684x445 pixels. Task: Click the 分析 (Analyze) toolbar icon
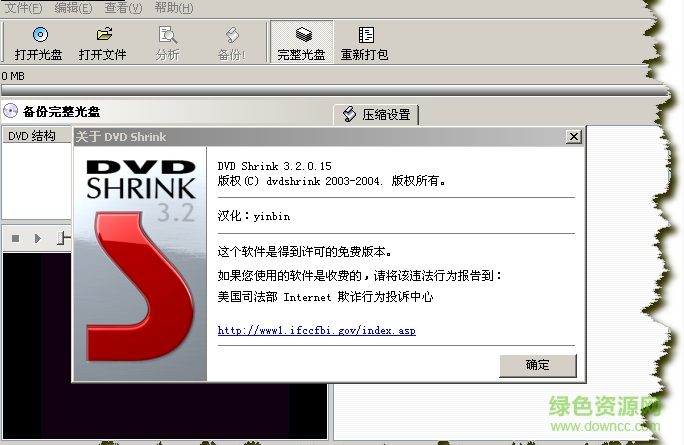point(168,43)
